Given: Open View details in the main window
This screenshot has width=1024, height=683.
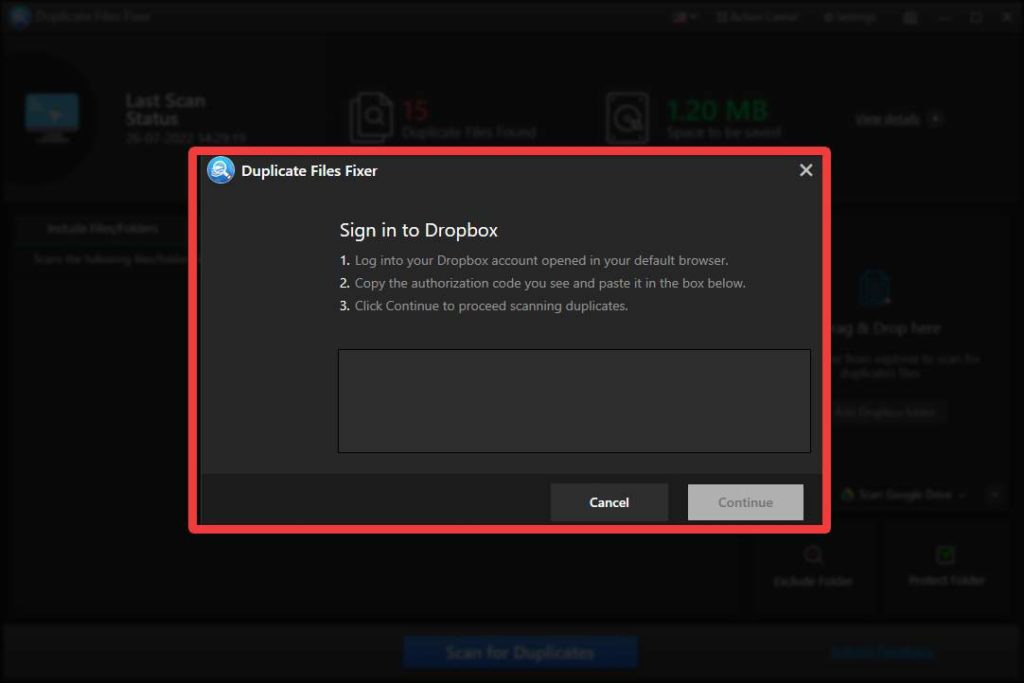Looking at the screenshot, I should click(898, 119).
